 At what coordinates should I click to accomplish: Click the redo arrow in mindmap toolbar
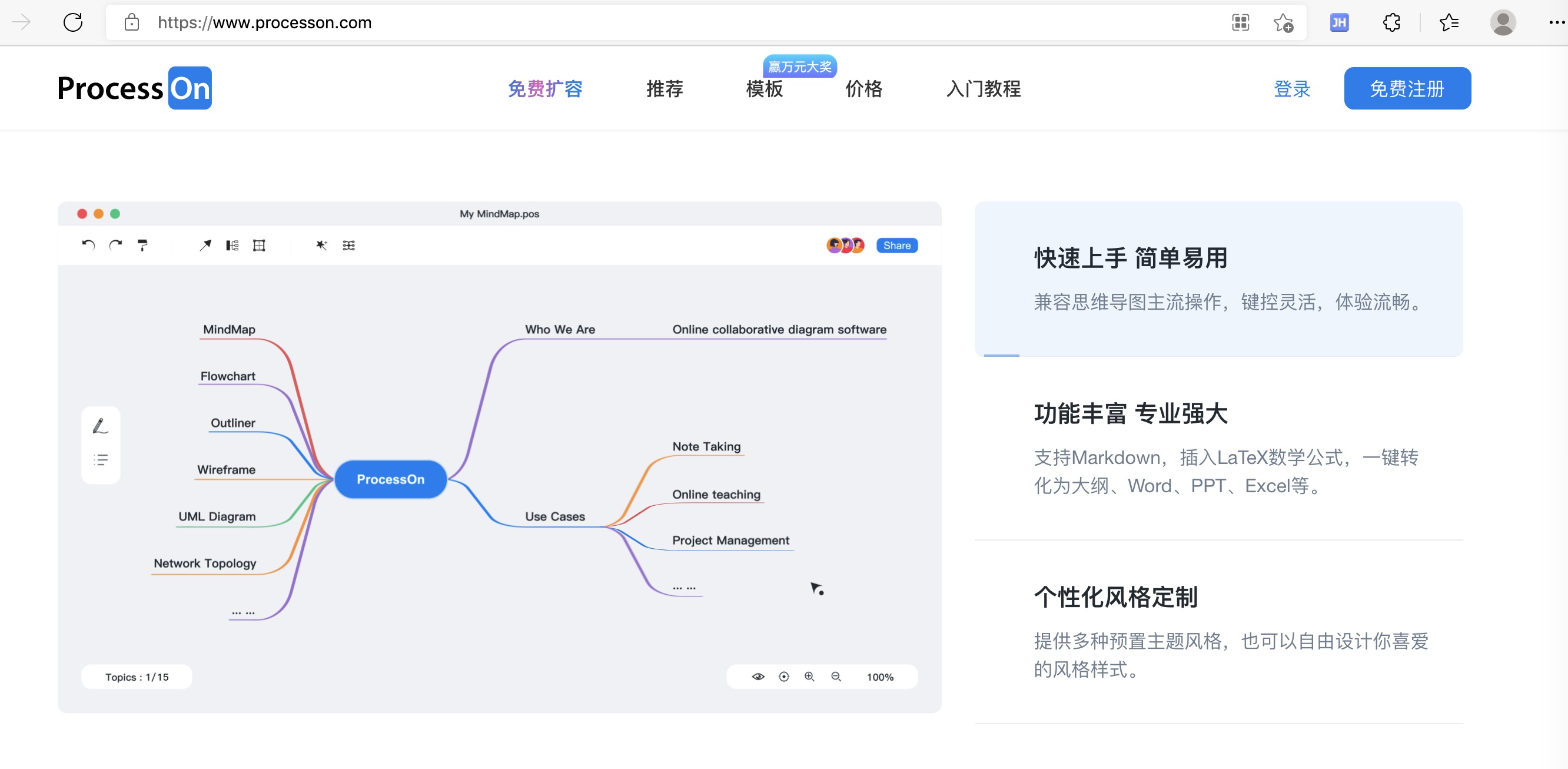coord(115,245)
